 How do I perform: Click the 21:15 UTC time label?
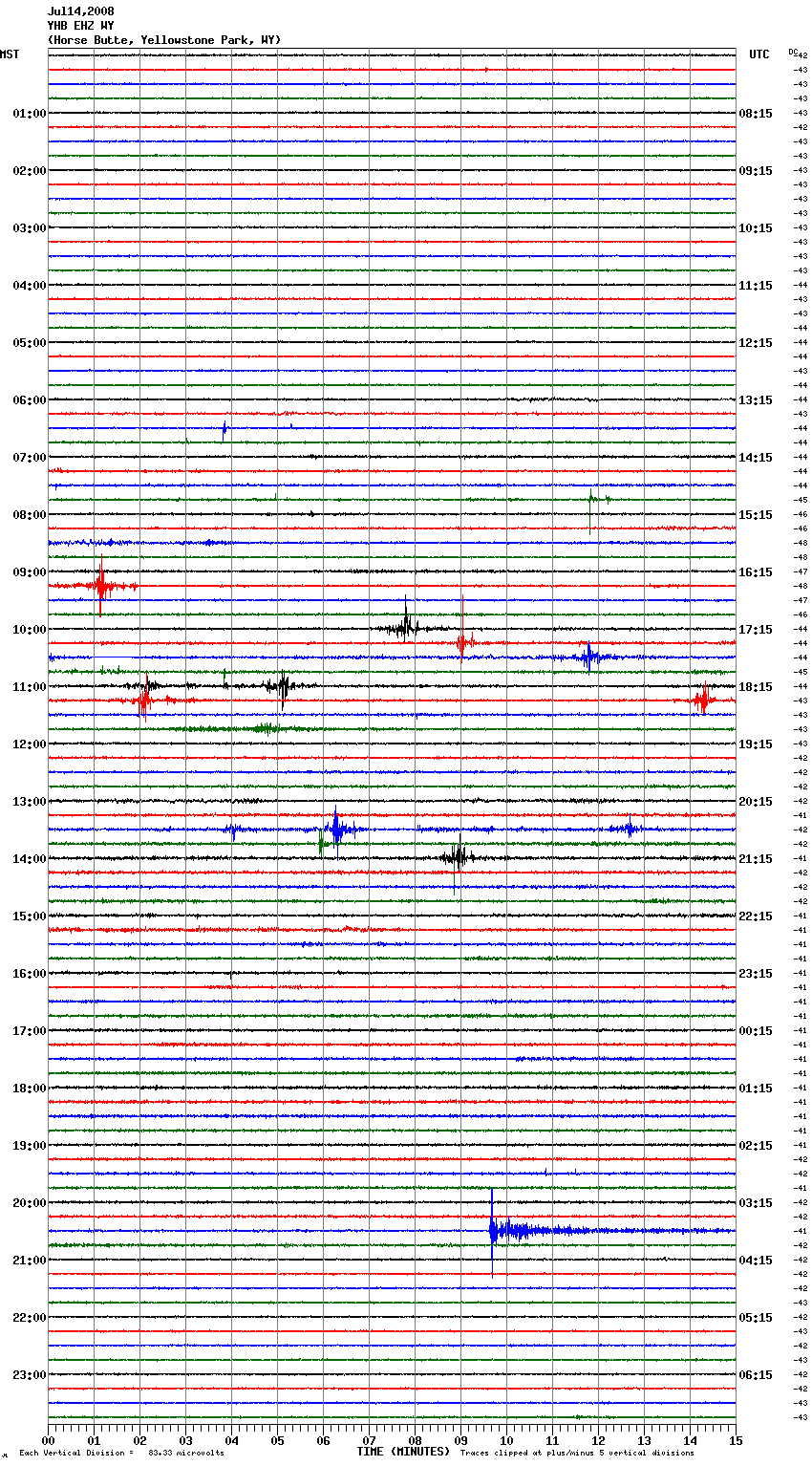tap(756, 859)
